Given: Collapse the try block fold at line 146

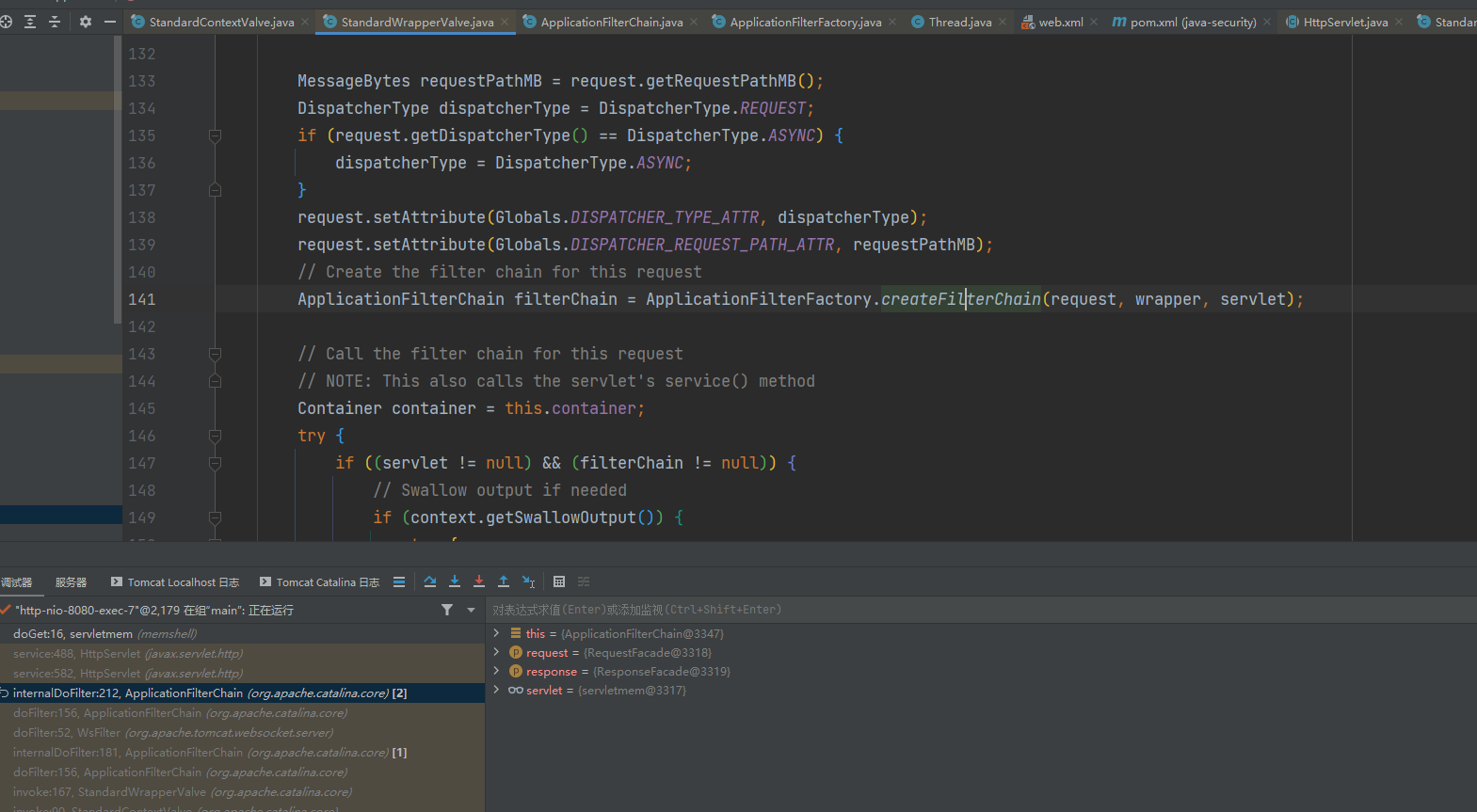Looking at the screenshot, I should tap(215, 436).
